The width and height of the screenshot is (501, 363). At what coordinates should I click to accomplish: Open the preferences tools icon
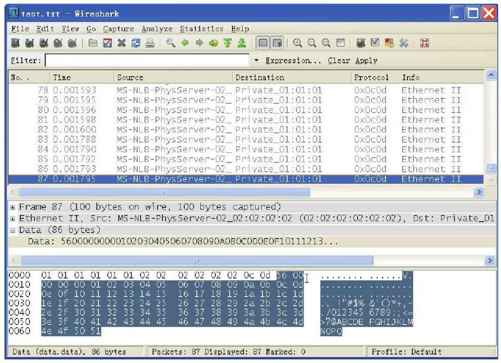(x=404, y=43)
